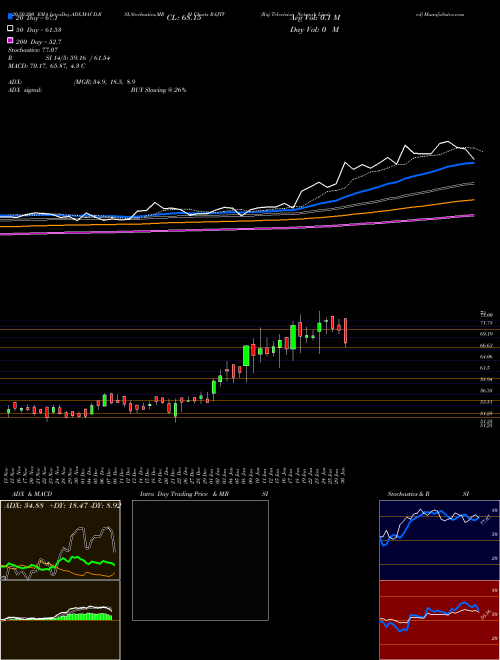Click the ADX 34.88 readout in indicator panel
Screen dimensions: 500x660
24,505
